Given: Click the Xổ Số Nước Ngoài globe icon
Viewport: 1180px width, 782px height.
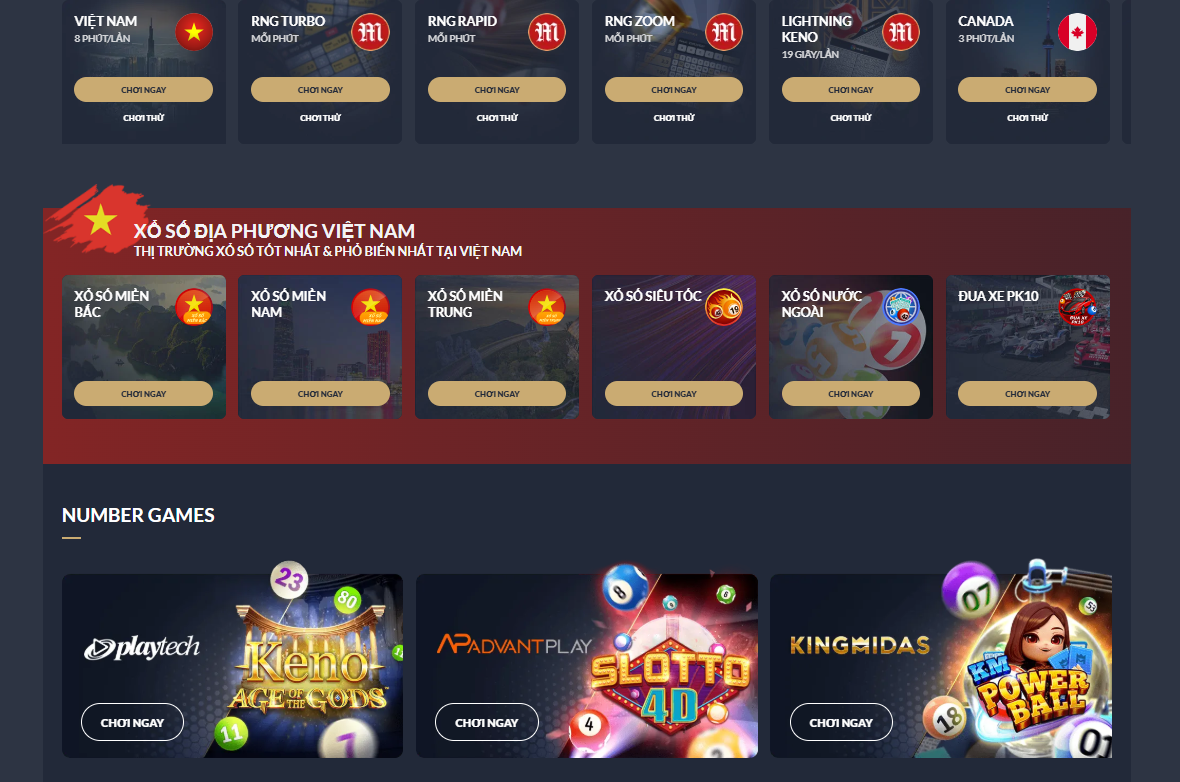Looking at the screenshot, I should point(901,307).
